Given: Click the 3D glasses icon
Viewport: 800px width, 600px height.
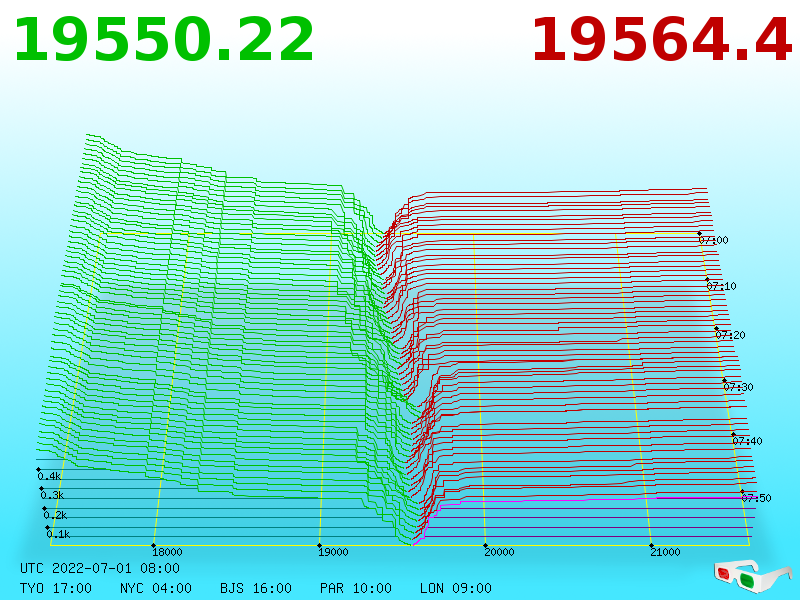Looking at the screenshot, I should tap(753, 575).
